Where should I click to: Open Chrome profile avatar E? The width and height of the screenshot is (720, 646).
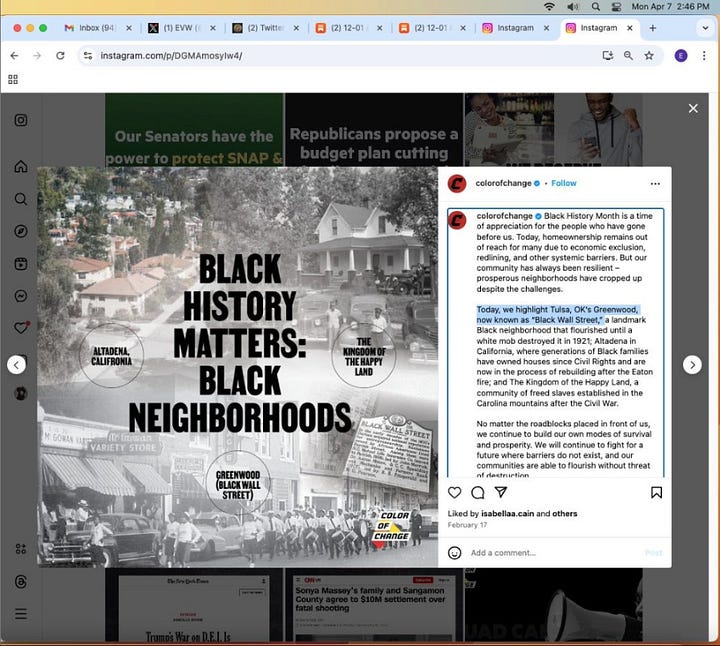point(681,56)
